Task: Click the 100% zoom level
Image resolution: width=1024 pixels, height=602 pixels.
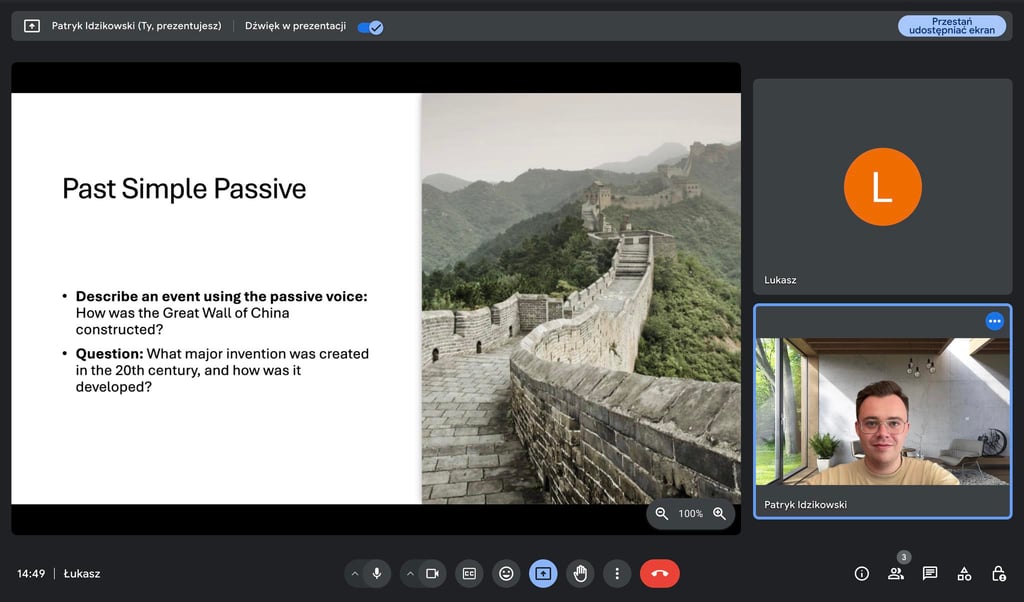Action: pyautogui.click(x=690, y=514)
